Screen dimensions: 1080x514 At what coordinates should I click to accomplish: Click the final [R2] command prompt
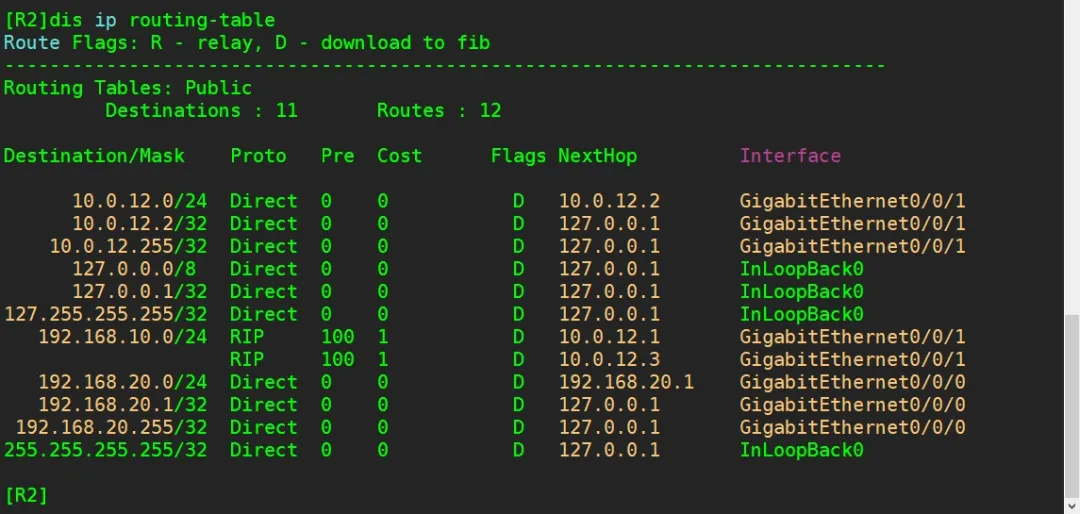(x=26, y=495)
